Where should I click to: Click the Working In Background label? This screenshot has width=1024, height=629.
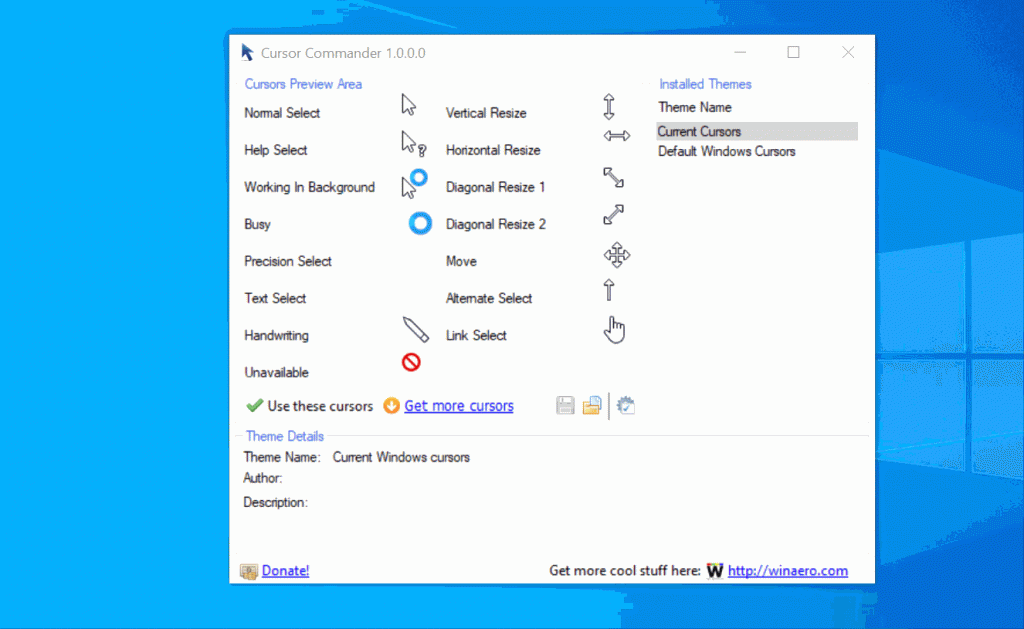310,187
